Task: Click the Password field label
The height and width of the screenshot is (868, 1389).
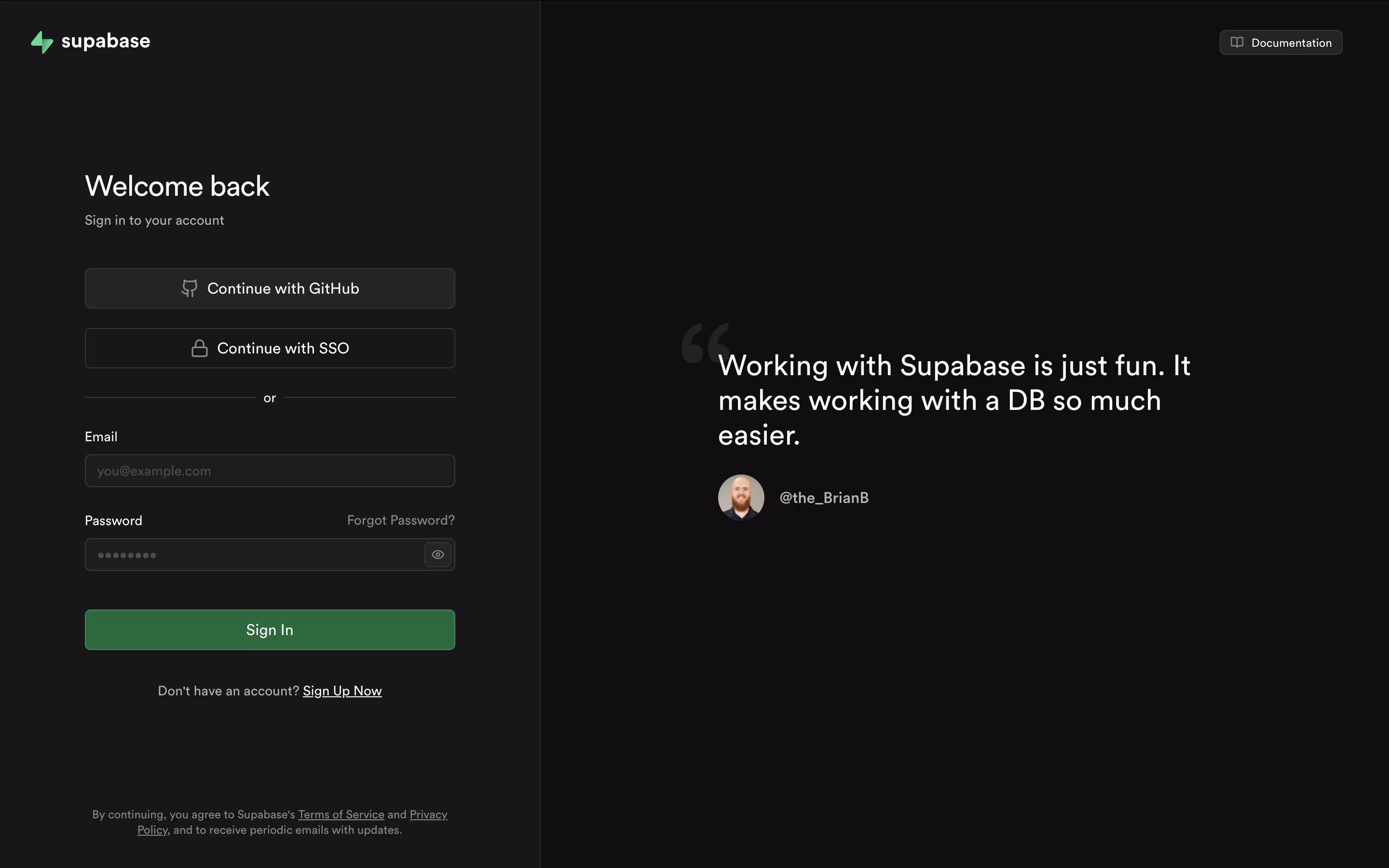Action: [114, 521]
